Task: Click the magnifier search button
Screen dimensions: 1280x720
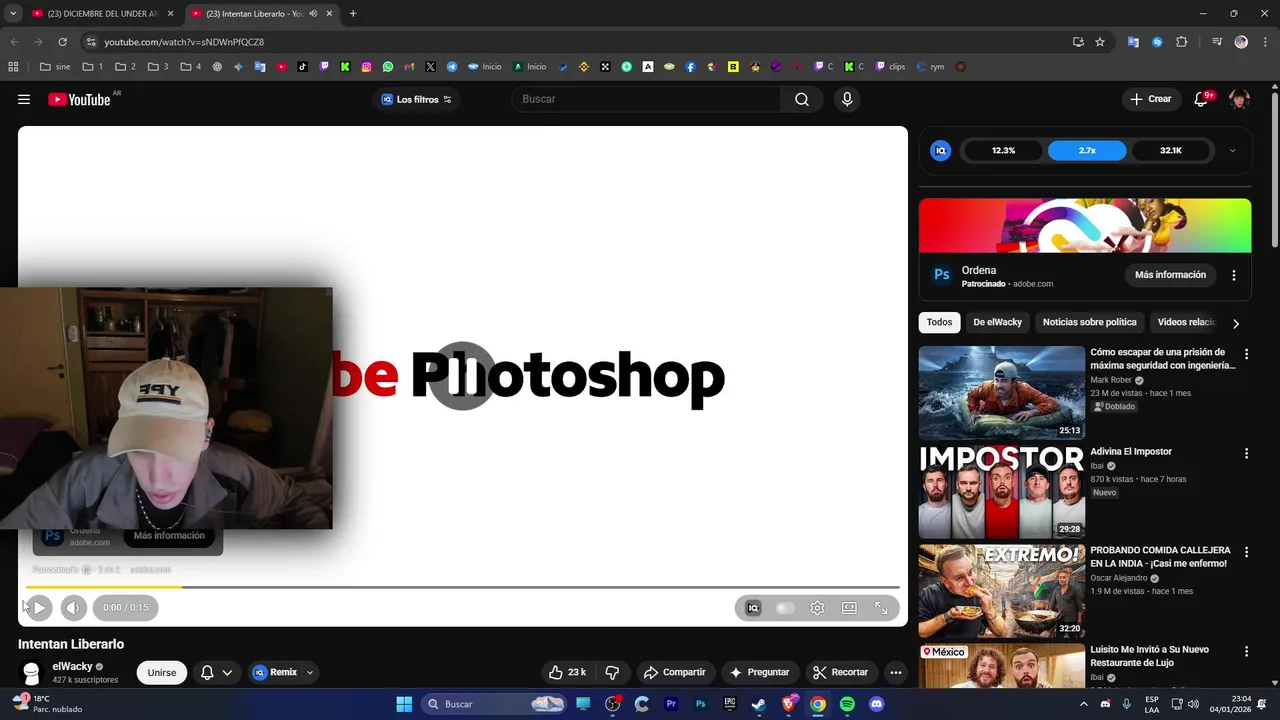Action: click(801, 99)
